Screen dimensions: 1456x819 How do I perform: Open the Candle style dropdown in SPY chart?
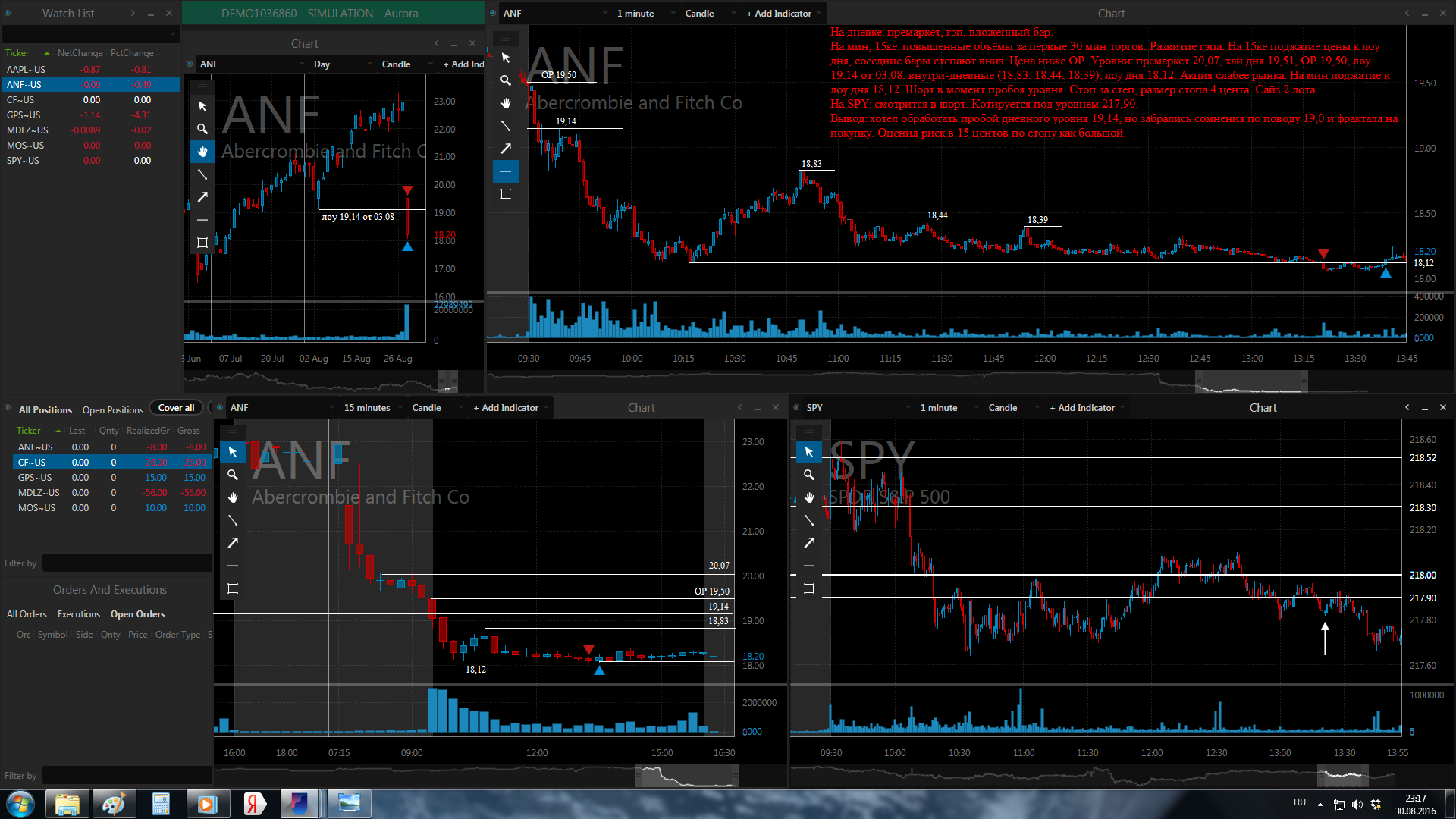click(1013, 408)
